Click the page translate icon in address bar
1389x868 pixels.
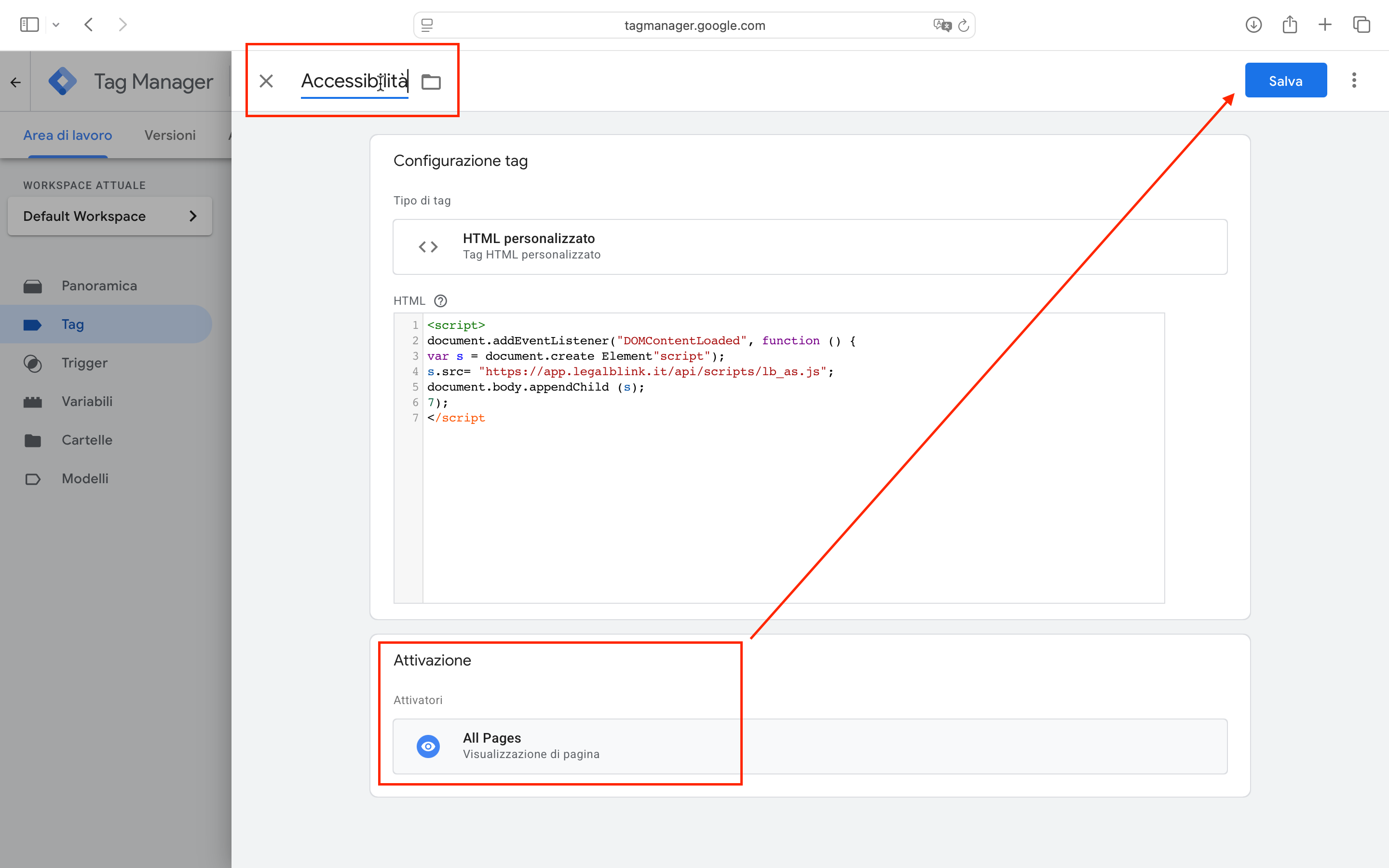click(x=941, y=25)
